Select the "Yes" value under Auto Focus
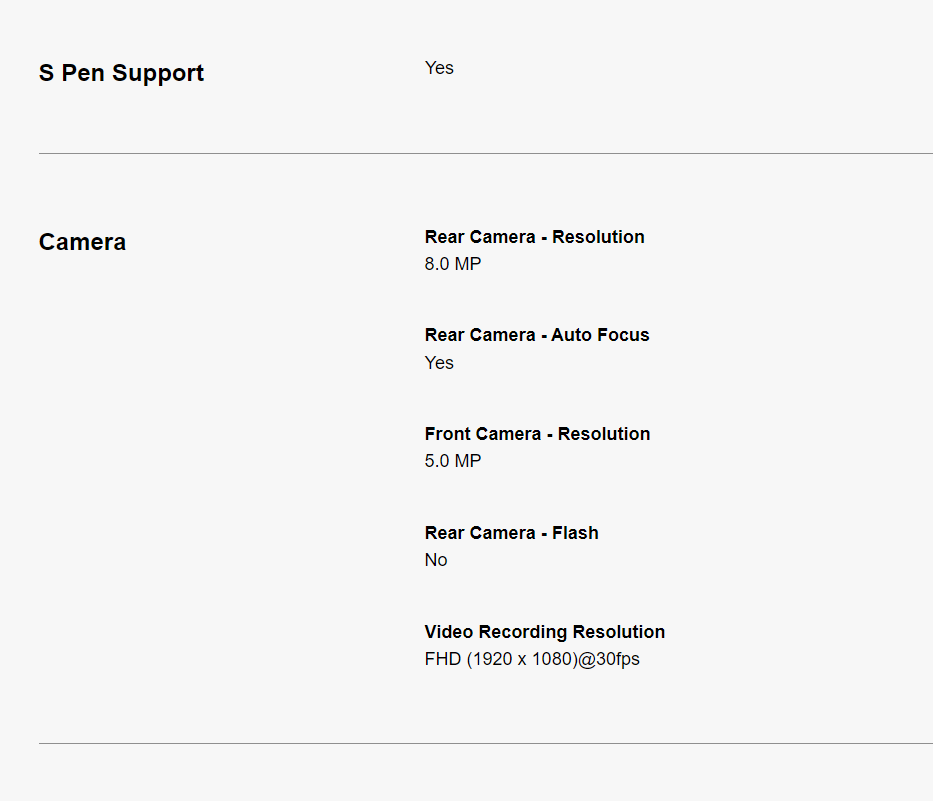This screenshot has height=801, width=933. pyautogui.click(x=439, y=363)
